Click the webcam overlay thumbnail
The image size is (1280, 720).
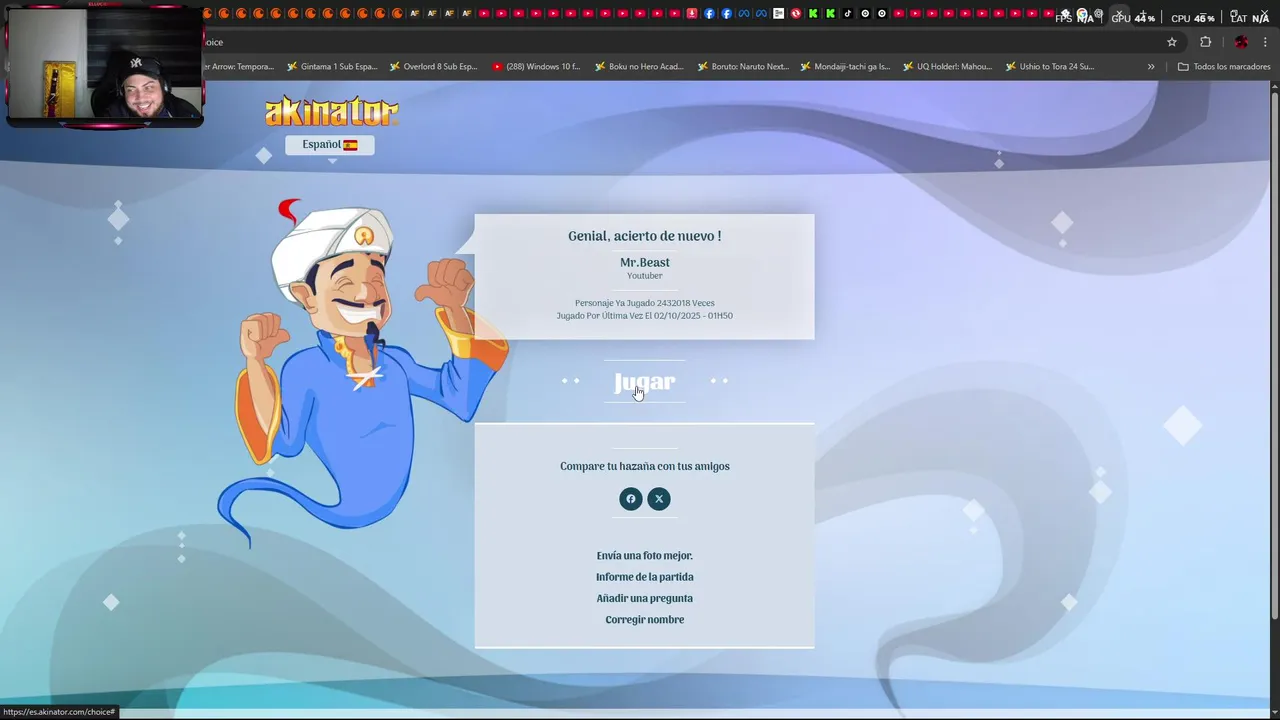pos(105,66)
